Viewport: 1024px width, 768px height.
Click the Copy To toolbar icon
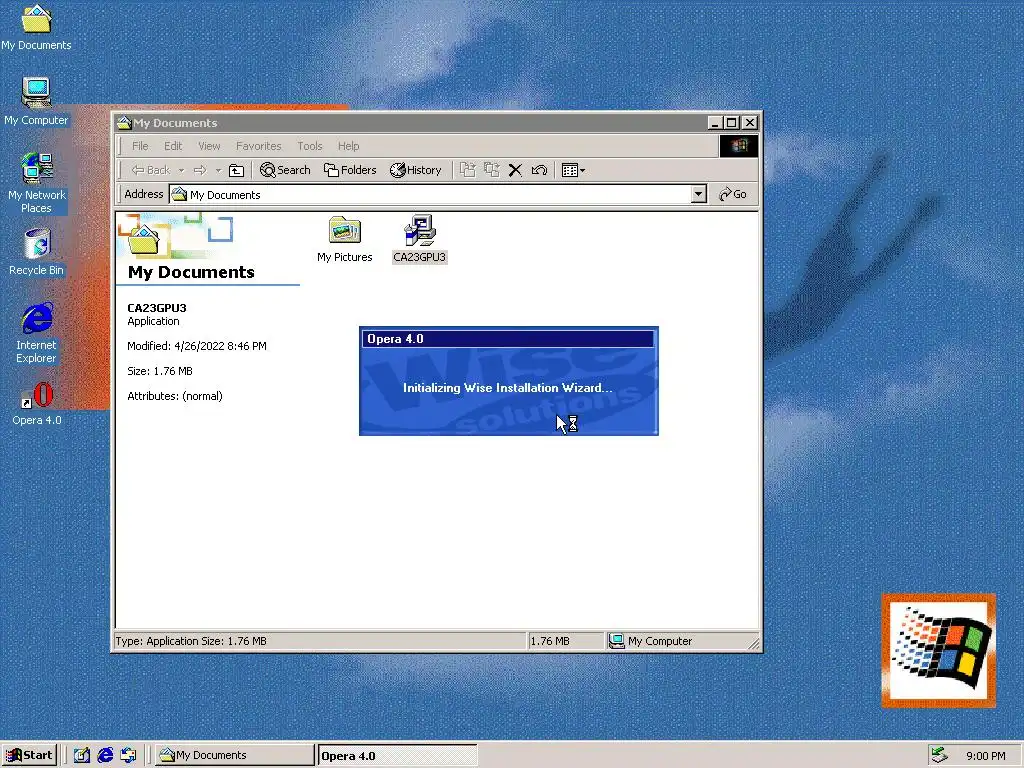tap(492, 170)
